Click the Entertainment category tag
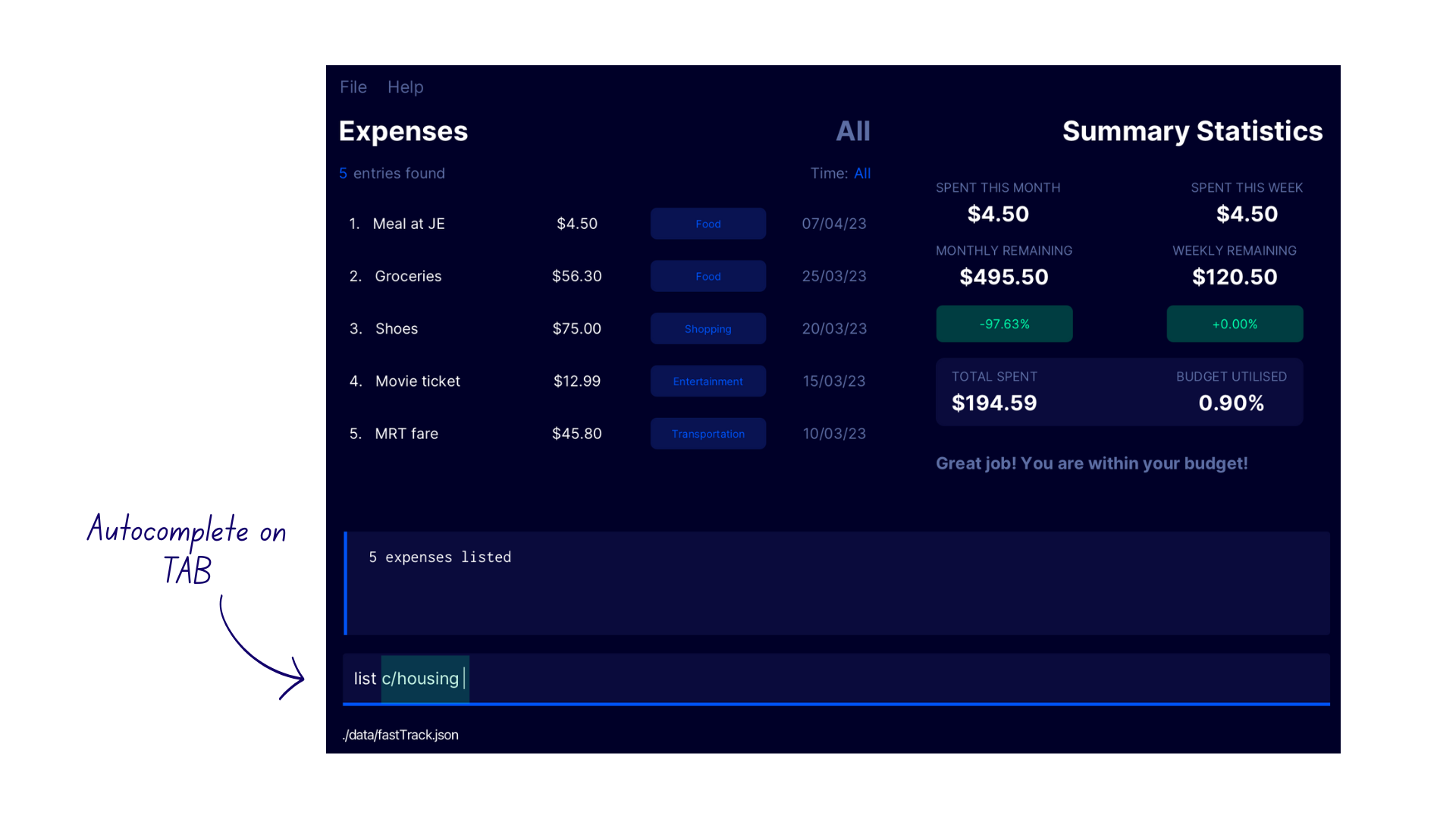This screenshot has width=1456, height=819. pyautogui.click(x=708, y=381)
